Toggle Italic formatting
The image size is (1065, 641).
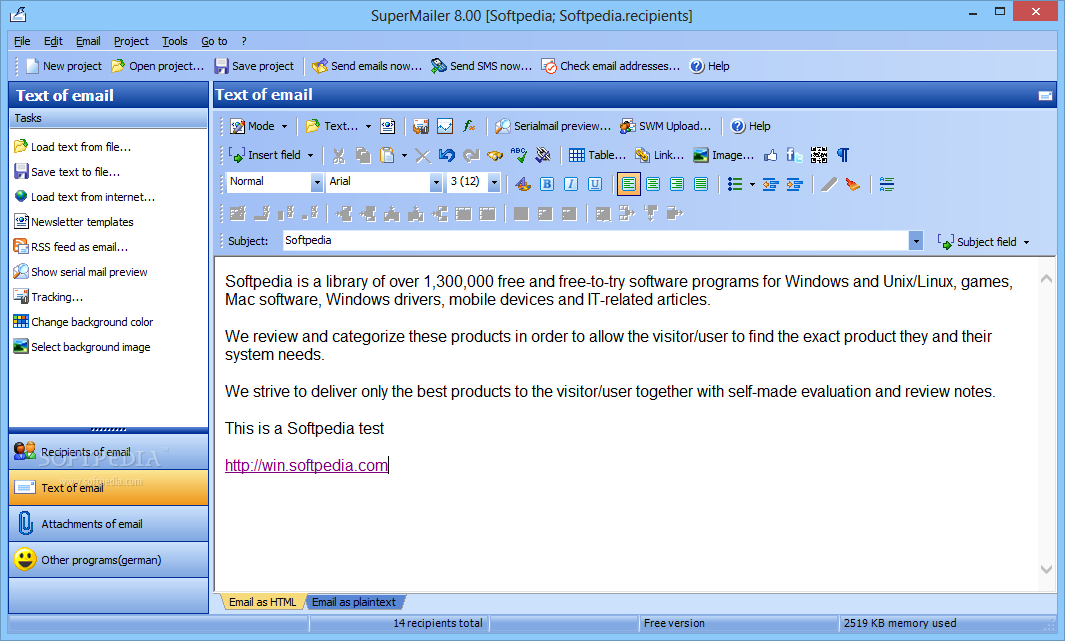pos(571,185)
